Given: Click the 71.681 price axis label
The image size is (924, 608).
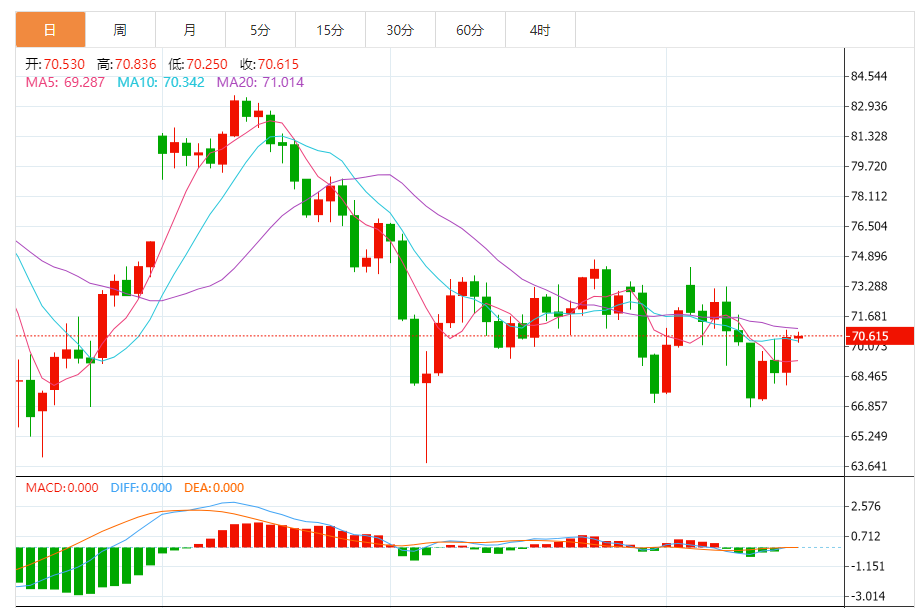Looking at the screenshot, I should pyautogui.click(x=869, y=316).
